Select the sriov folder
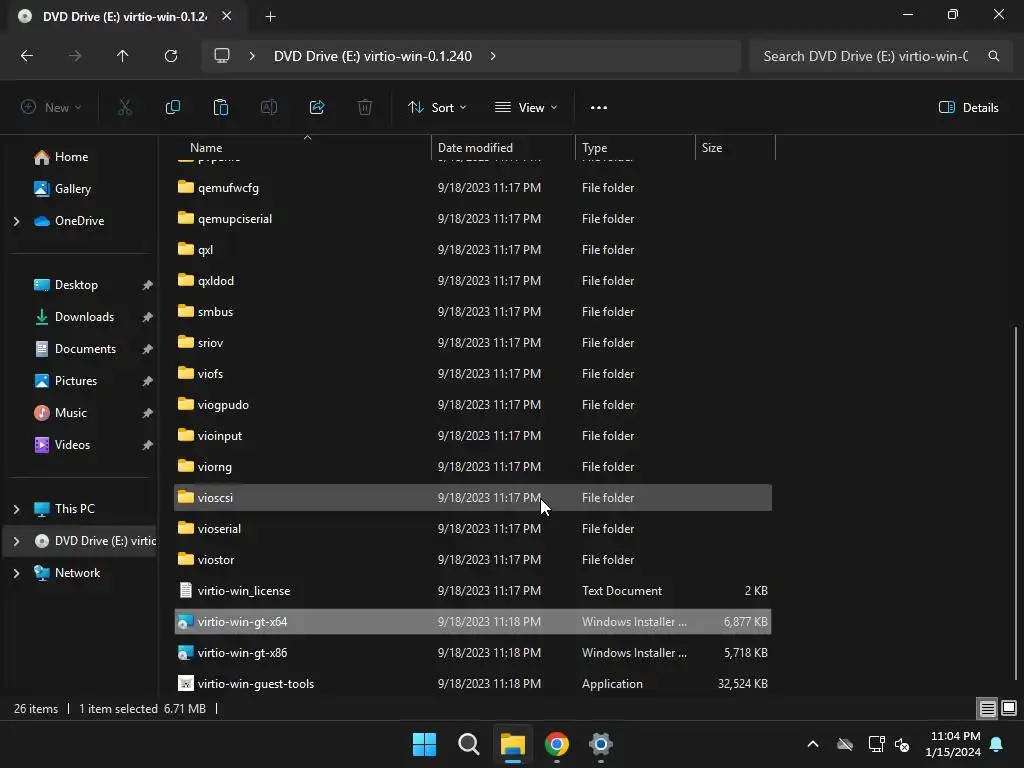Image resolution: width=1024 pixels, height=768 pixels. (473, 343)
